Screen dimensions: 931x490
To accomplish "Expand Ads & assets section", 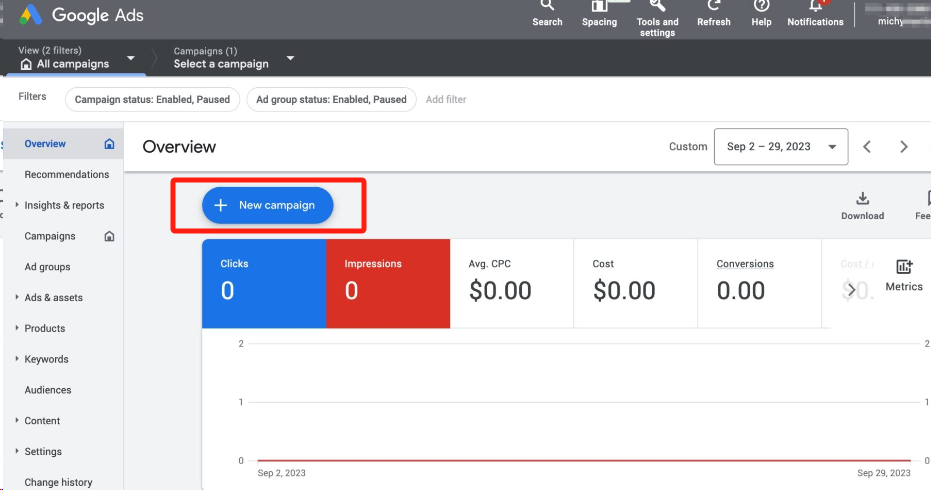I will [x=17, y=297].
